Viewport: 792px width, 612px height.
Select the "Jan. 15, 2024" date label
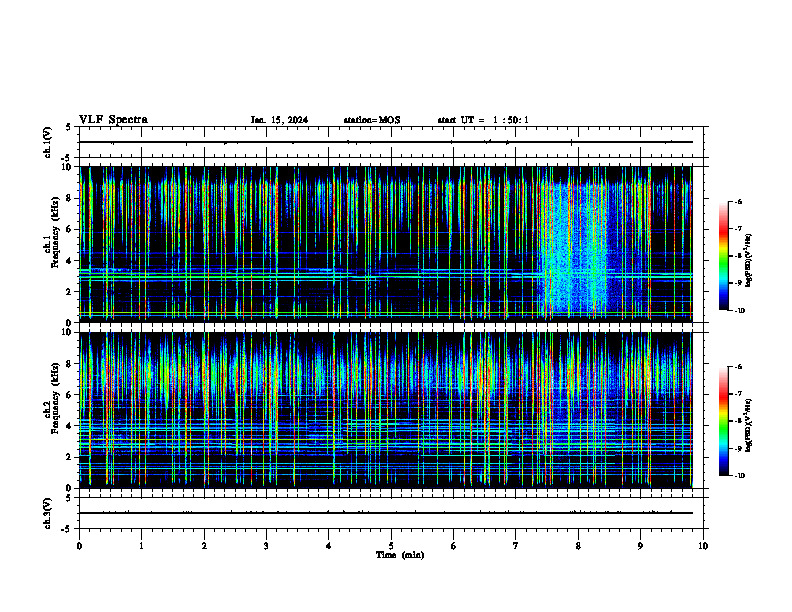[279, 120]
